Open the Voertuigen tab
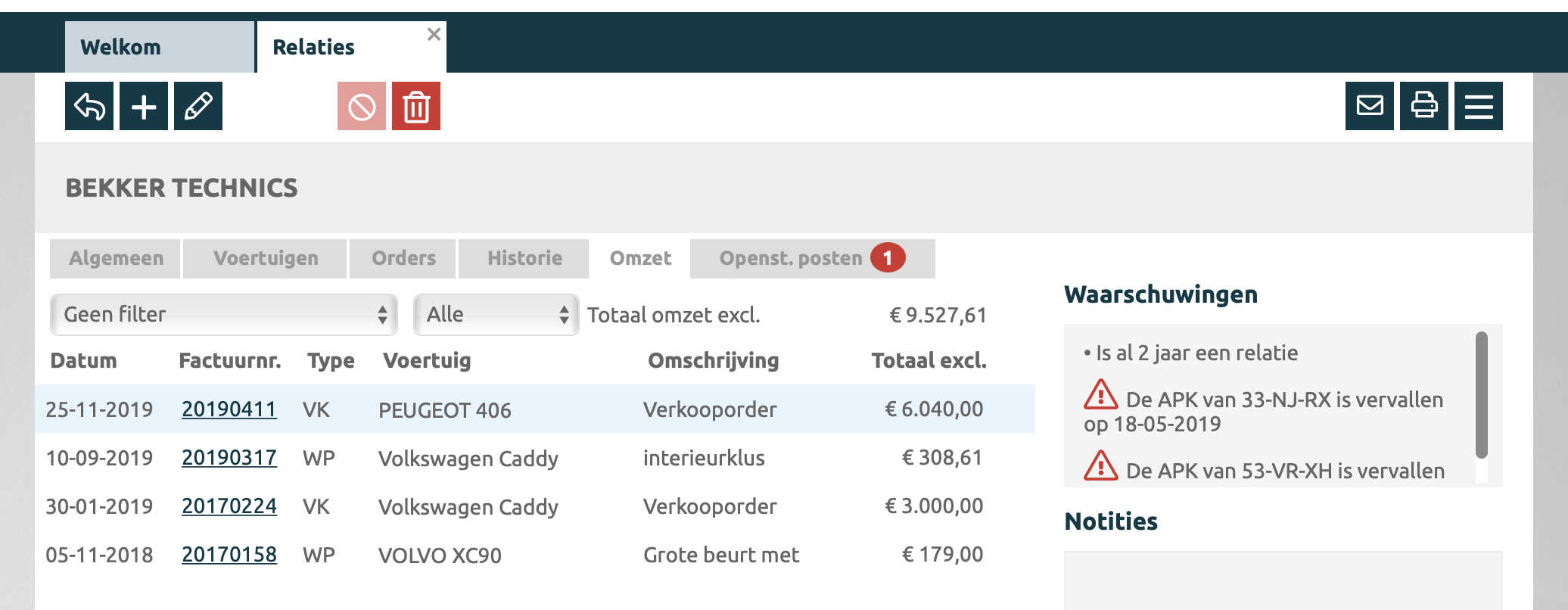This screenshot has width=1568, height=610. coord(266,259)
